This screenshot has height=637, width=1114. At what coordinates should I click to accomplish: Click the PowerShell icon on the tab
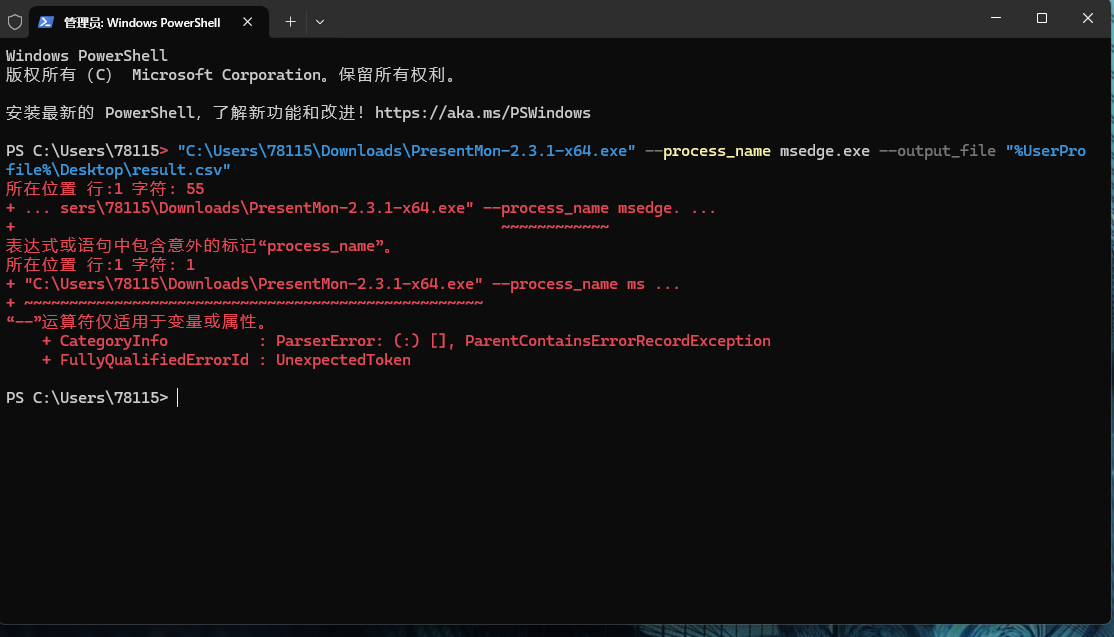(46, 22)
